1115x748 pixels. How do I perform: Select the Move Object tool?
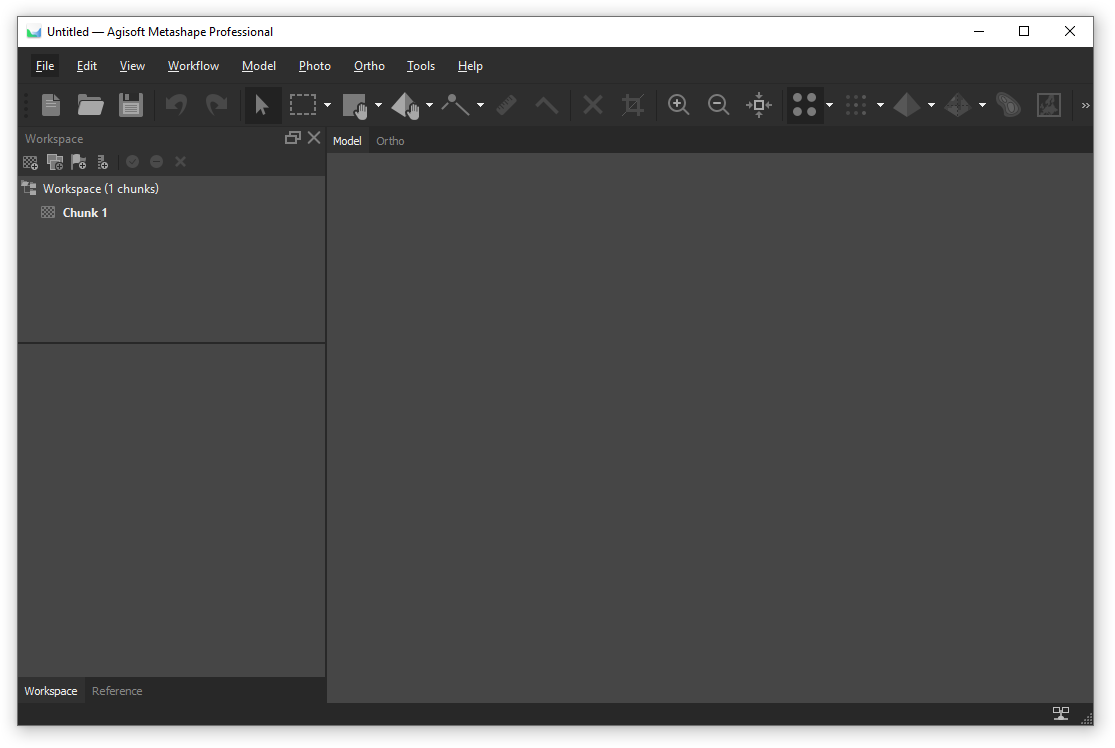pos(405,105)
